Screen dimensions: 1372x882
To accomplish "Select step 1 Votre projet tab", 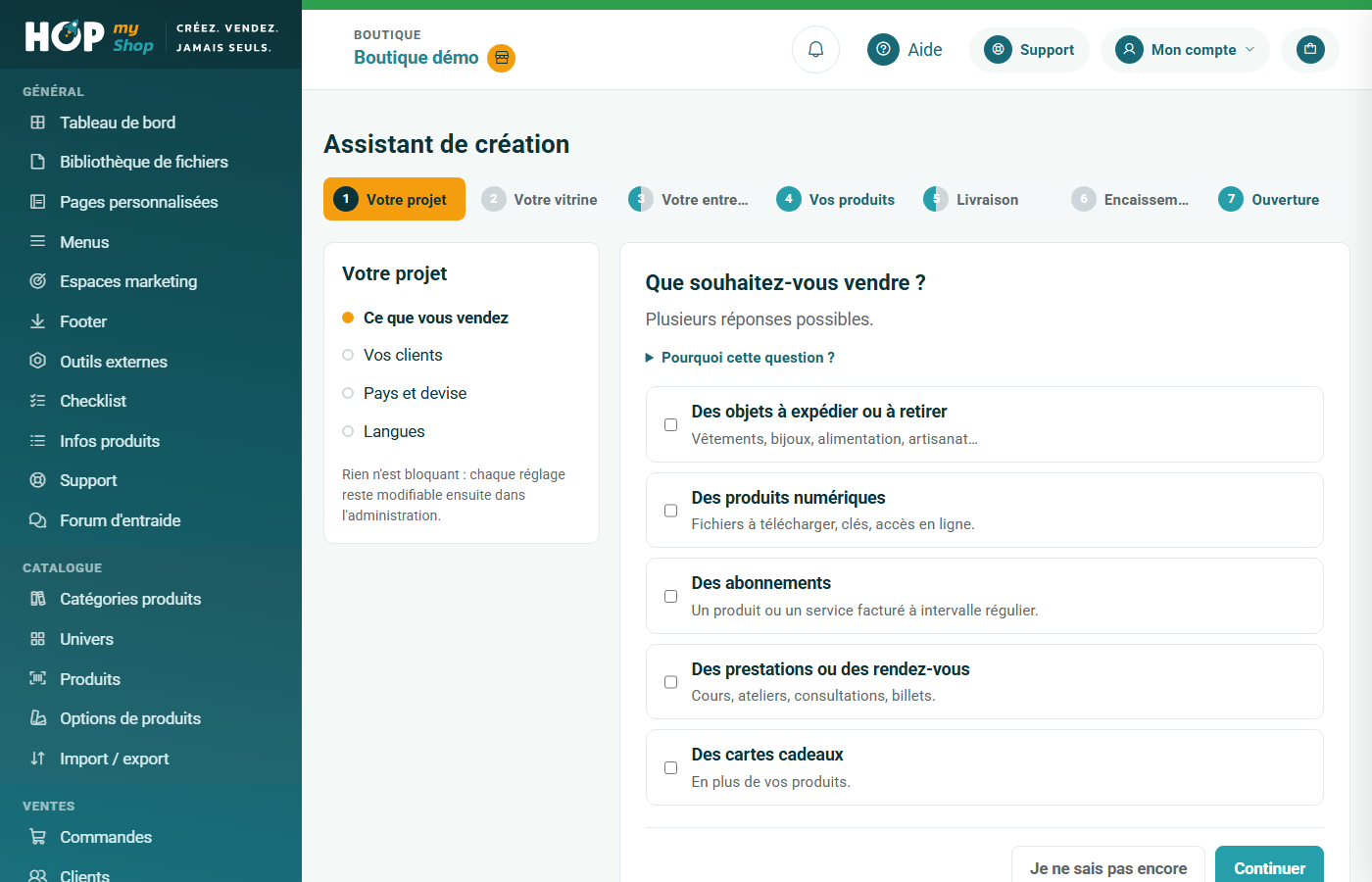I will [x=394, y=199].
